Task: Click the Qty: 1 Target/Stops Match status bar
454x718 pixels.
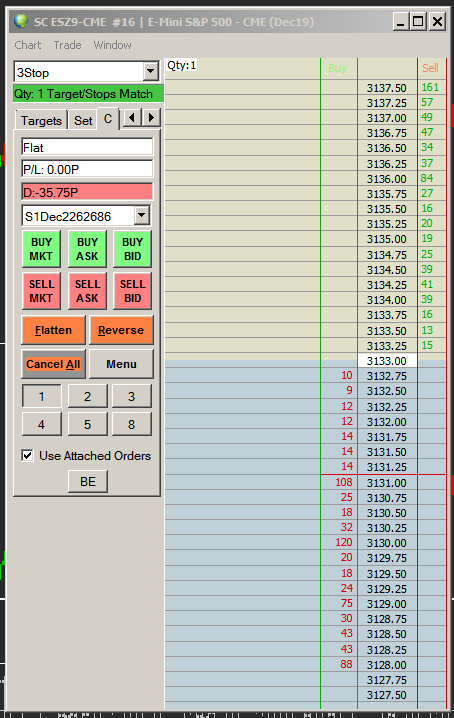Action: tap(88, 93)
